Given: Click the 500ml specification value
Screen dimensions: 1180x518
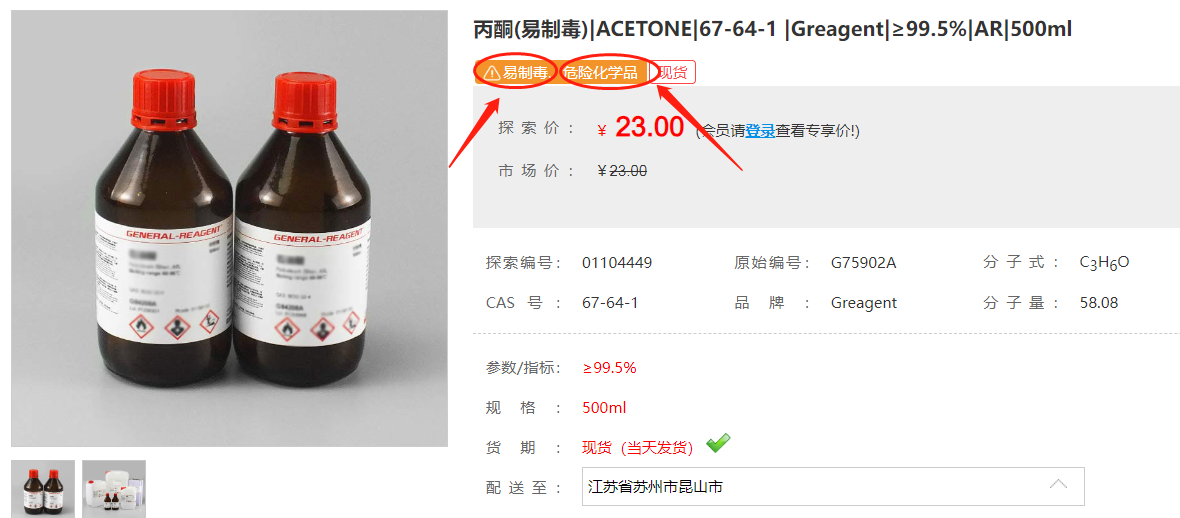Looking at the screenshot, I should pyautogui.click(x=604, y=408).
